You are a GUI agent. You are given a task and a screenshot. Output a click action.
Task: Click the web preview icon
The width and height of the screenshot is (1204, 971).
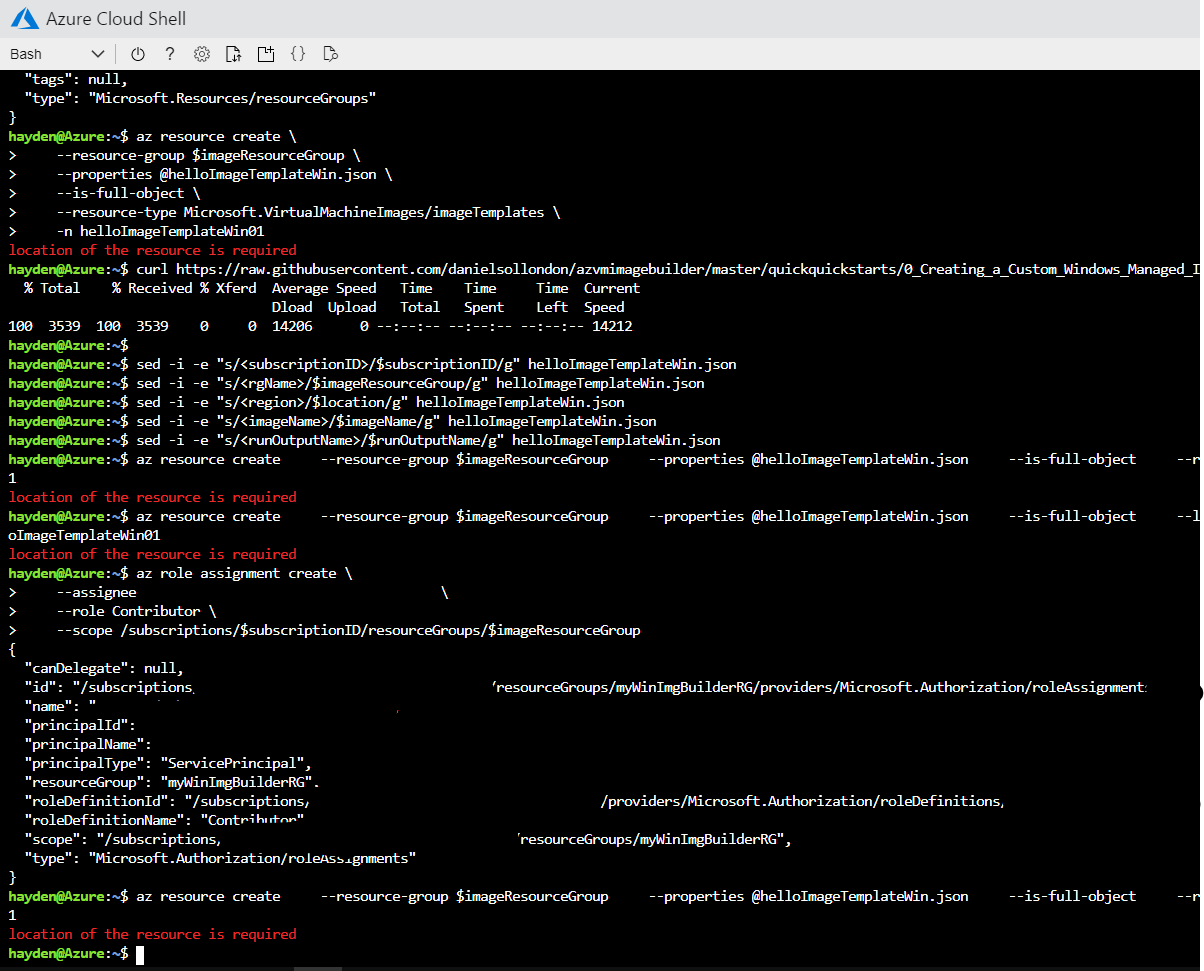click(331, 54)
